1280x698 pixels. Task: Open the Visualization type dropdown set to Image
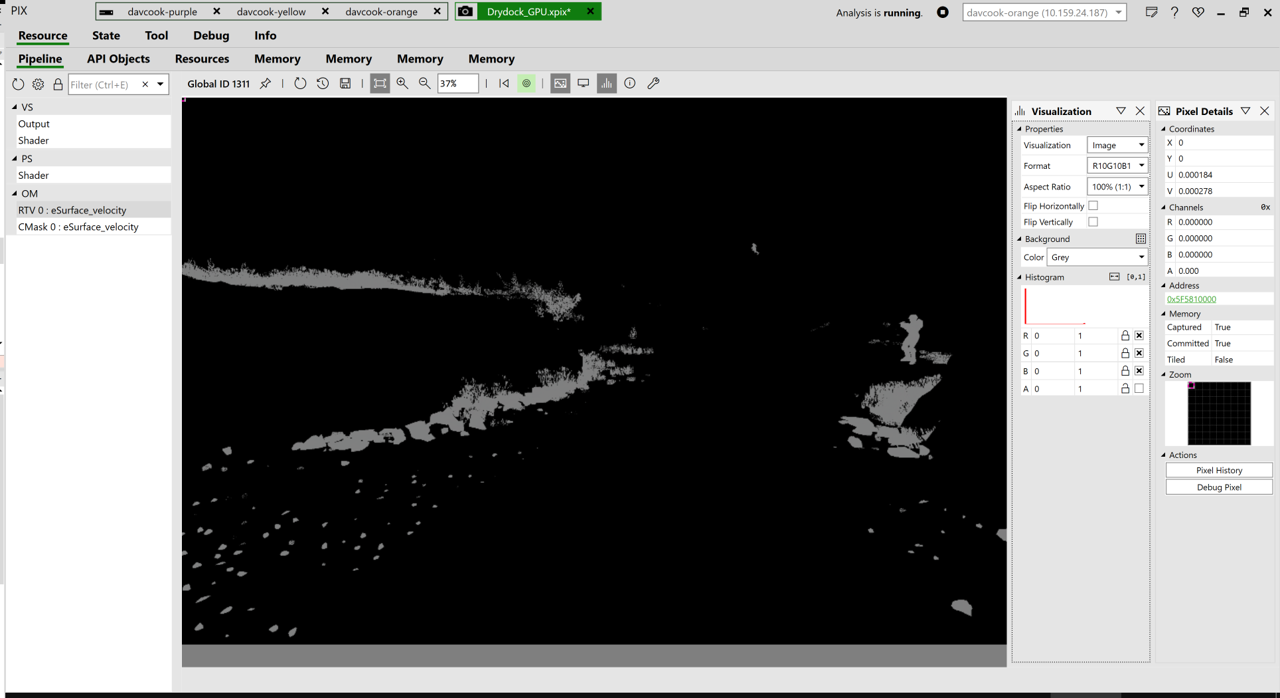[1117, 145]
